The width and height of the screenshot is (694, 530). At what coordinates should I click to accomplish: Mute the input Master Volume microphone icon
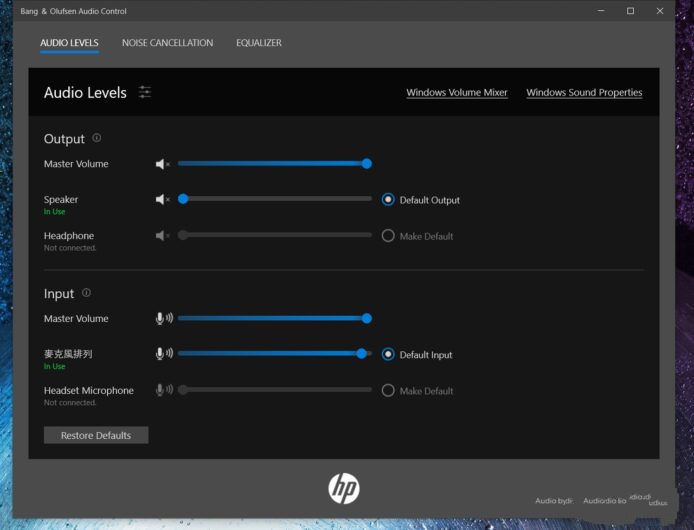pos(163,319)
